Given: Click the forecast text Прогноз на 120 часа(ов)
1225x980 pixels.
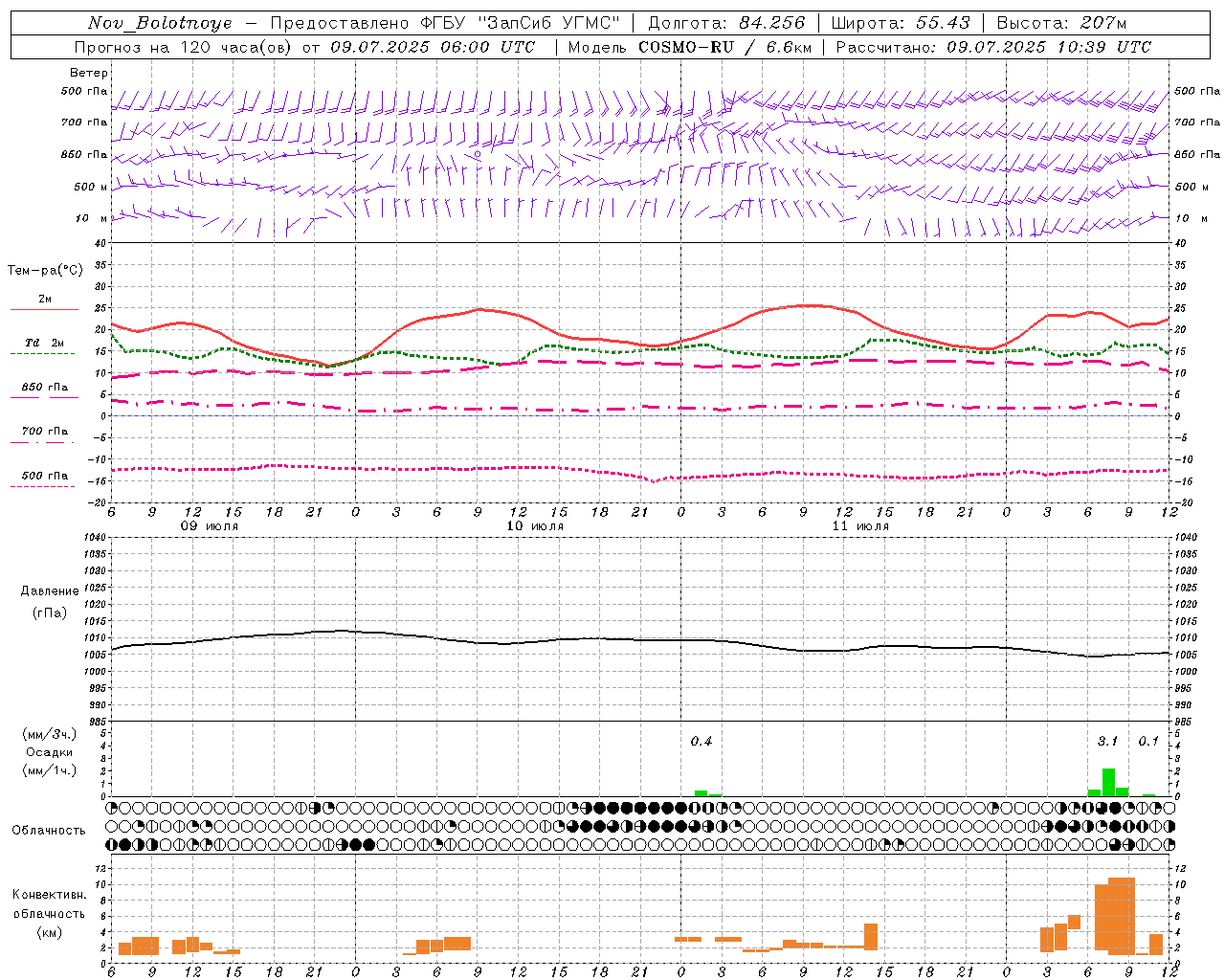Looking at the screenshot, I should coord(185,47).
